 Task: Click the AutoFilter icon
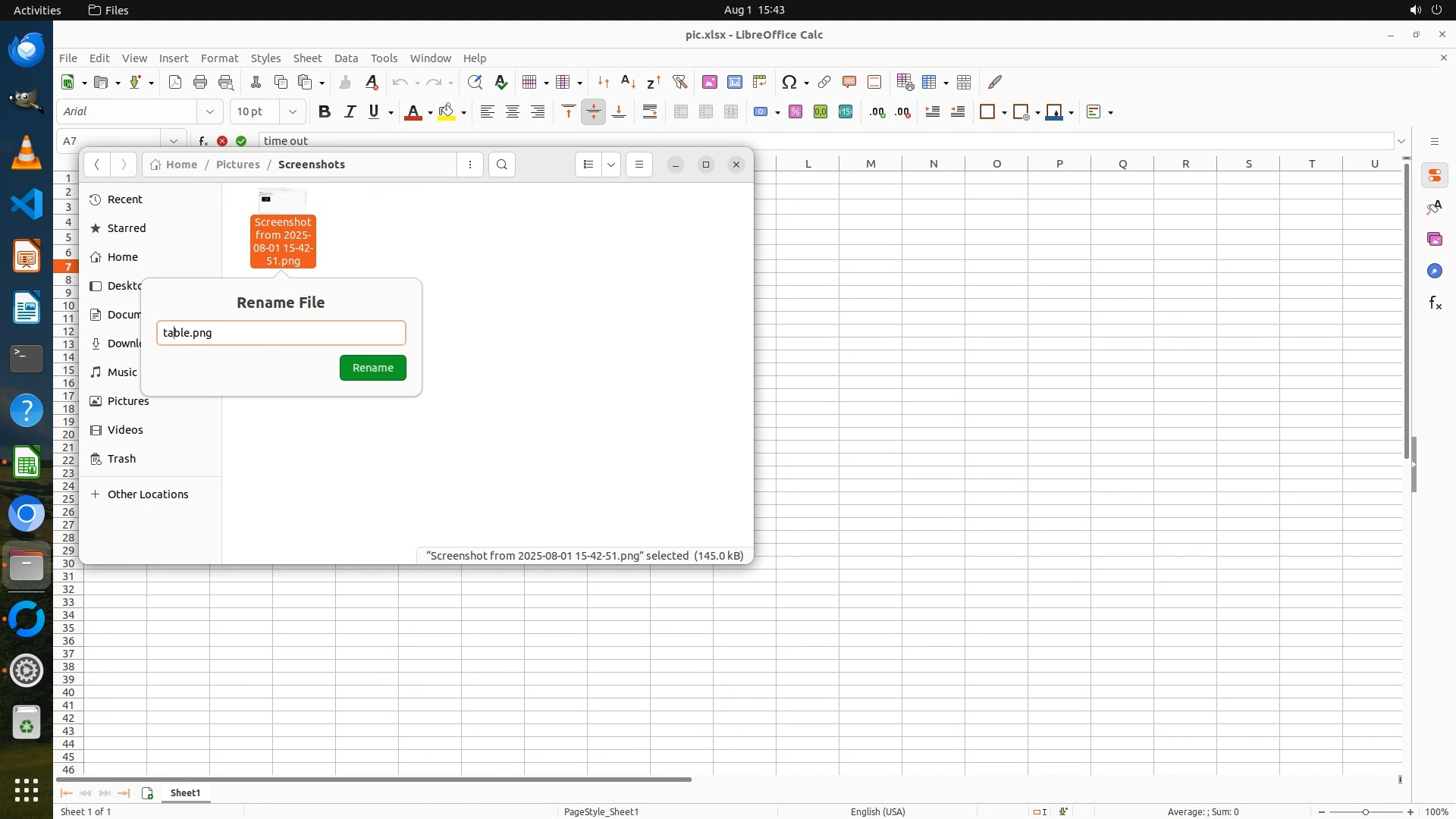(679, 82)
